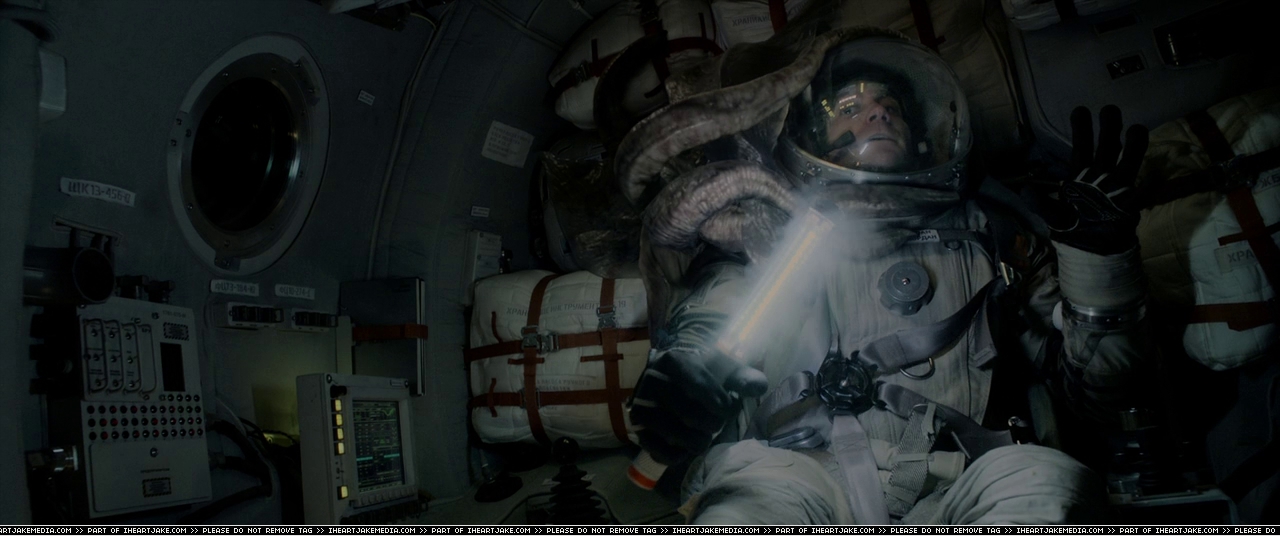This screenshot has height=536, width=1280.
Task: Select the harness buckle at astronaut's waist
Action: pos(845,384)
